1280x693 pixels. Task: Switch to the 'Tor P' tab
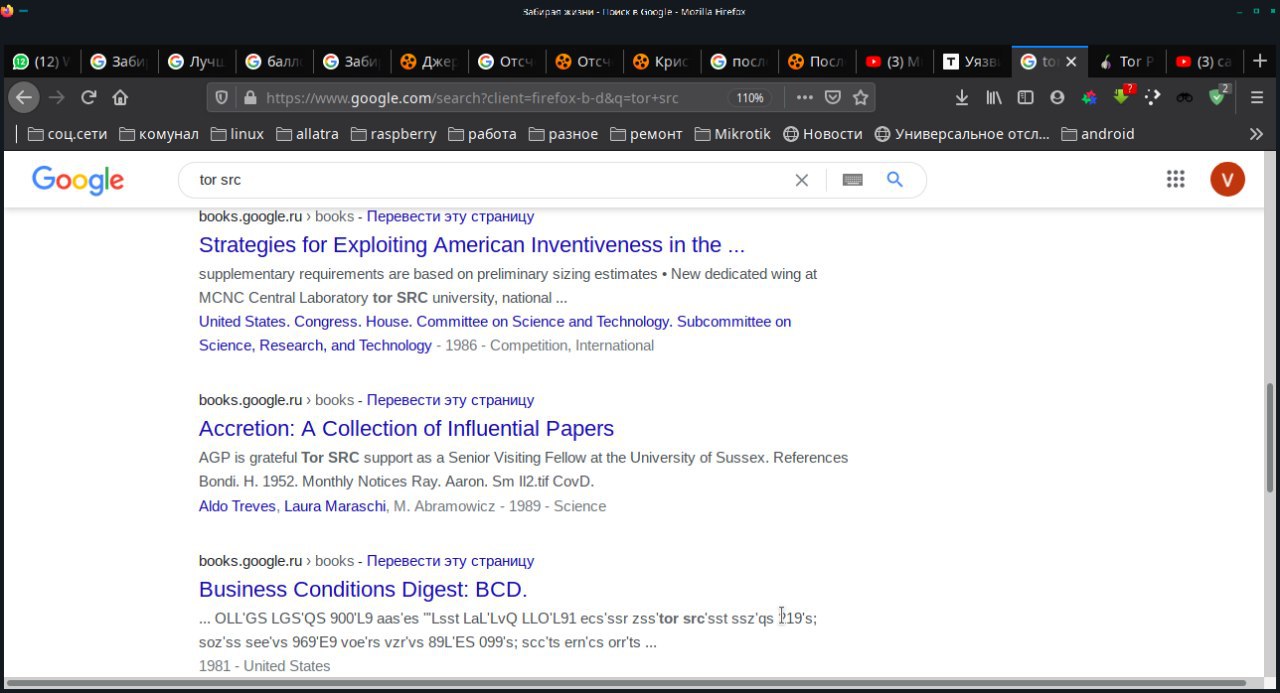[1128, 61]
